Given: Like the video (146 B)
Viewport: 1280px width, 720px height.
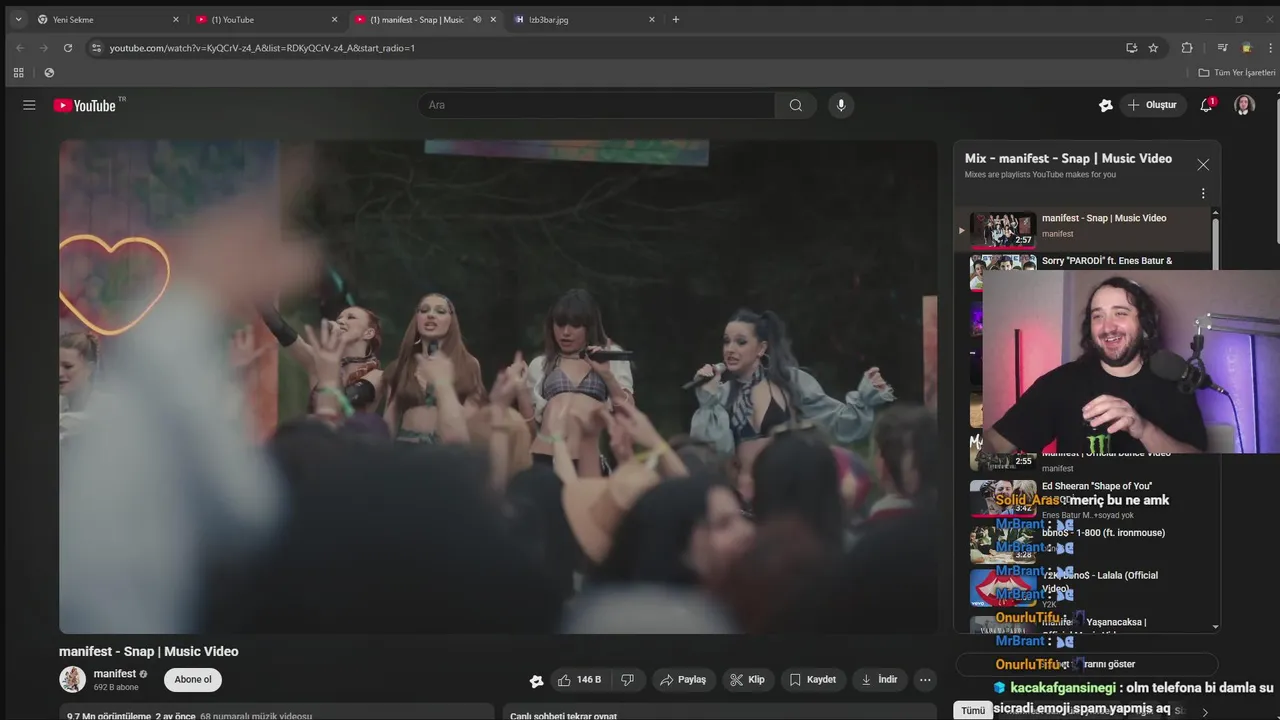Looking at the screenshot, I should point(580,680).
